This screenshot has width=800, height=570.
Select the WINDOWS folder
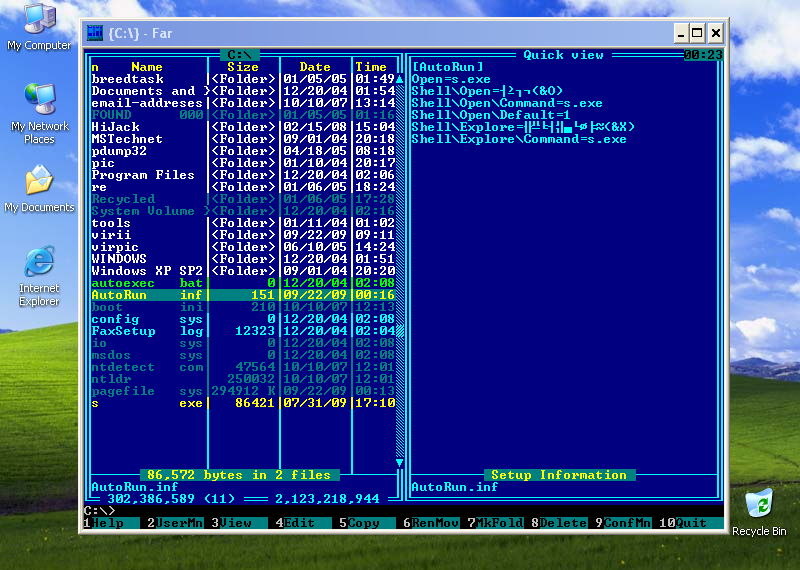point(243,259)
